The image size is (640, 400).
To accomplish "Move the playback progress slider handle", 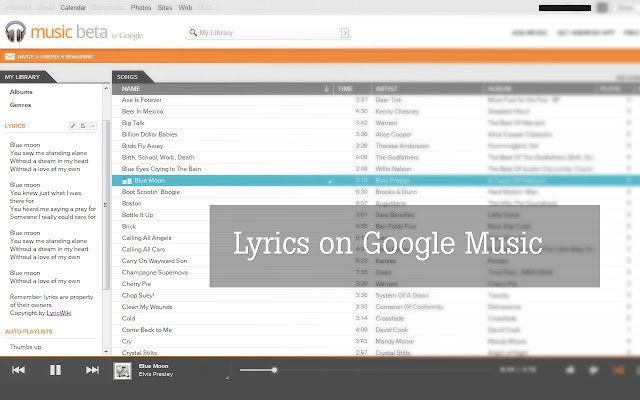I will [x=275, y=370].
